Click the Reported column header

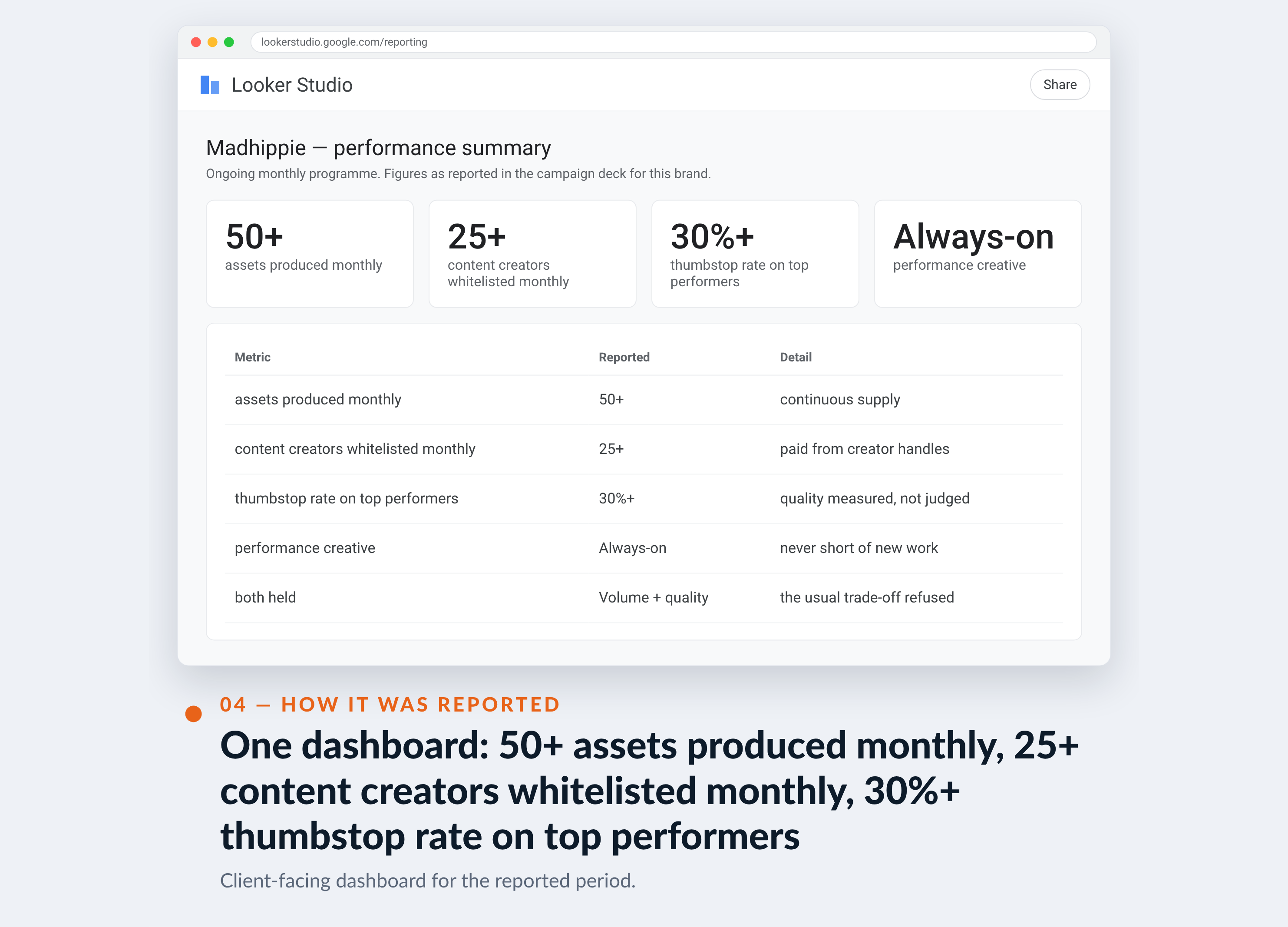coord(624,357)
